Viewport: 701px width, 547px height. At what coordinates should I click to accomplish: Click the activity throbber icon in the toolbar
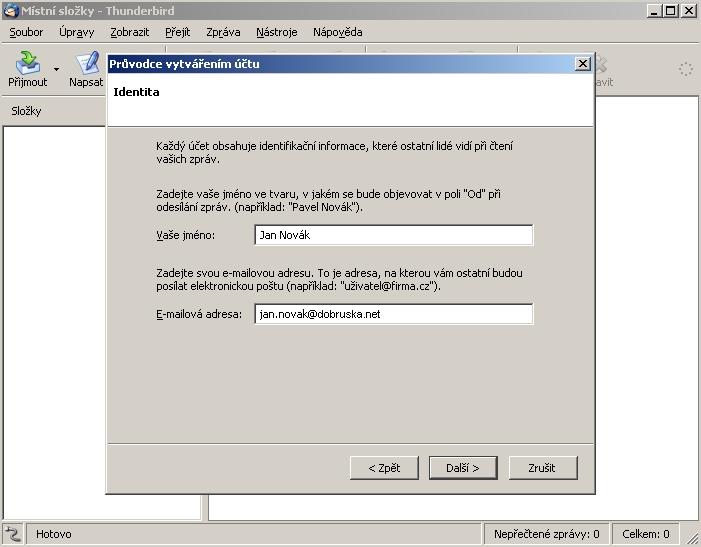click(685, 69)
